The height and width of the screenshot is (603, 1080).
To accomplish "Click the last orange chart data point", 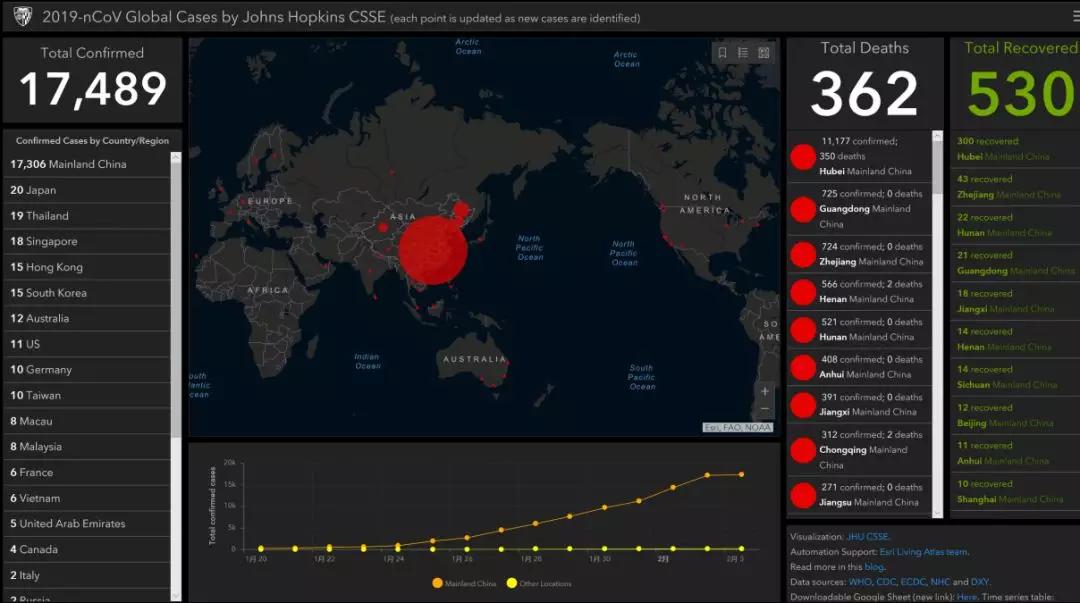I will pyautogui.click(x=741, y=474).
